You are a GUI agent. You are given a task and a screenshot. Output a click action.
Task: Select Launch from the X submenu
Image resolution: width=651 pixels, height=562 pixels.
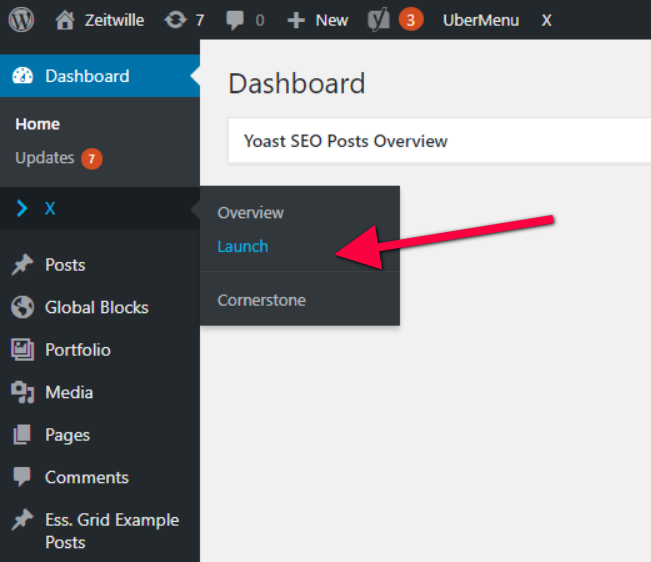click(x=243, y=246)
